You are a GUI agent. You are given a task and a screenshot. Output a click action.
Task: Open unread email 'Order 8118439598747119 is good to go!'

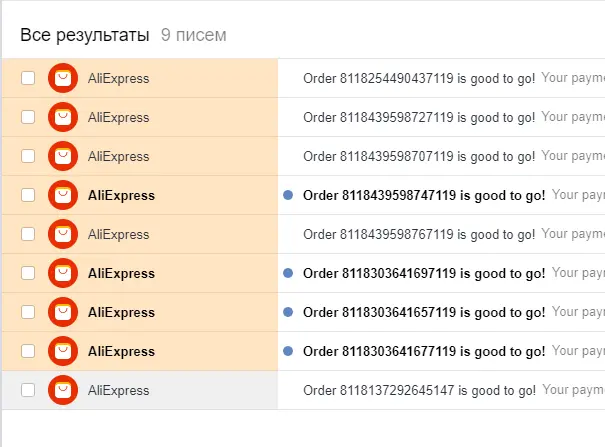[x=424, y=196]
